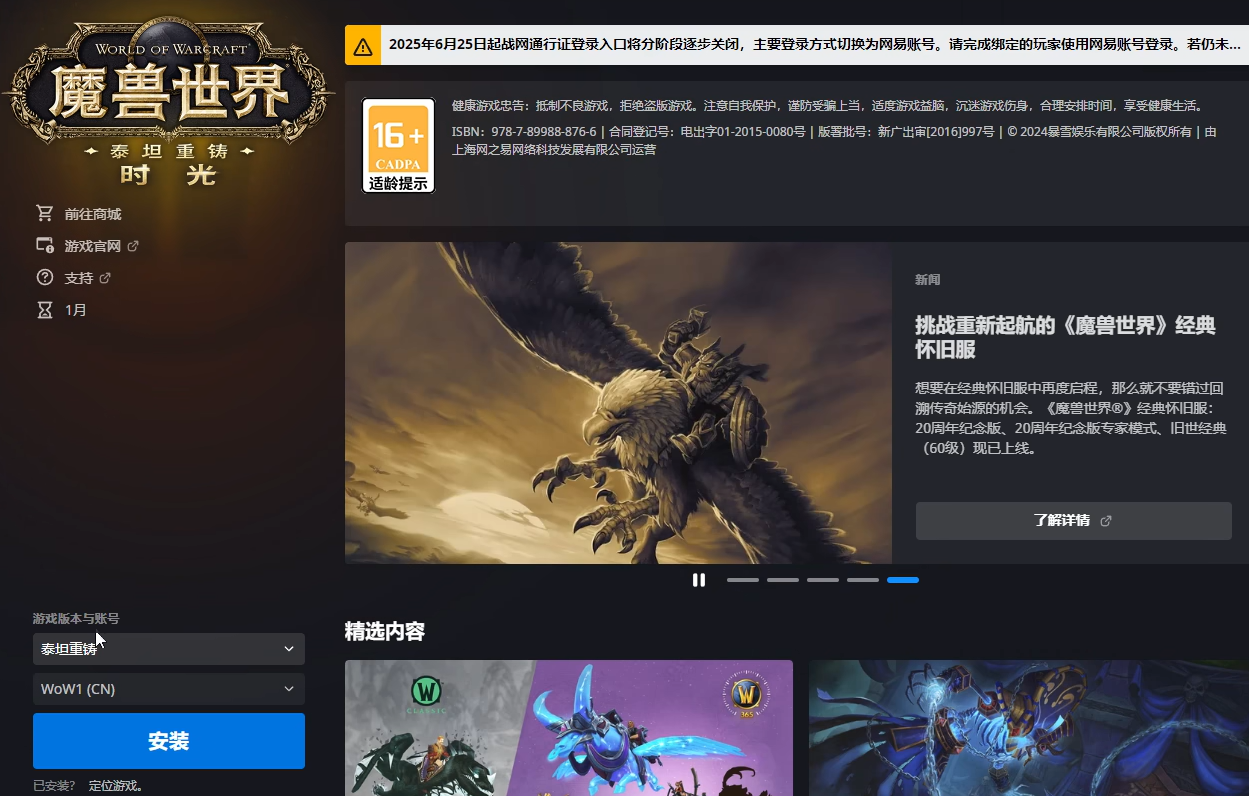Screen dimensions: 1249x796
Task: Click the 16+ CADPA age rating badge
Action: click(x=397, y=146)
